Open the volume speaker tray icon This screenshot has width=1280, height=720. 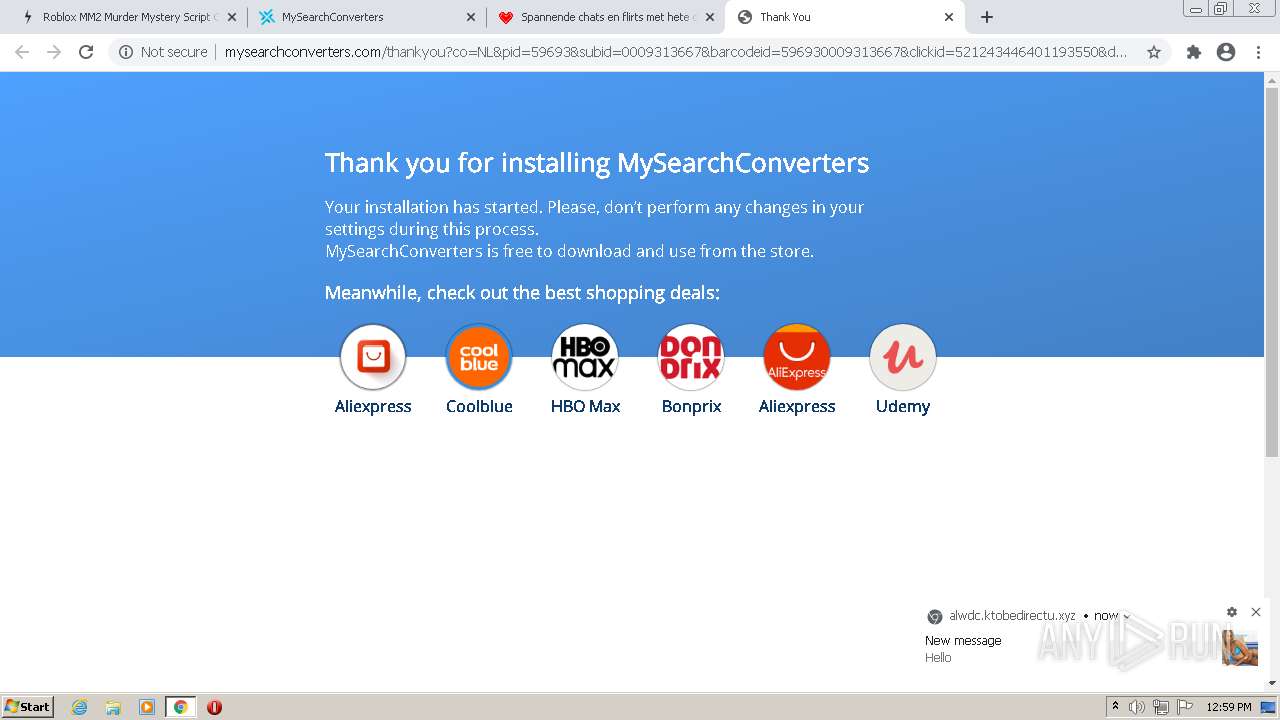point(1137,707)
